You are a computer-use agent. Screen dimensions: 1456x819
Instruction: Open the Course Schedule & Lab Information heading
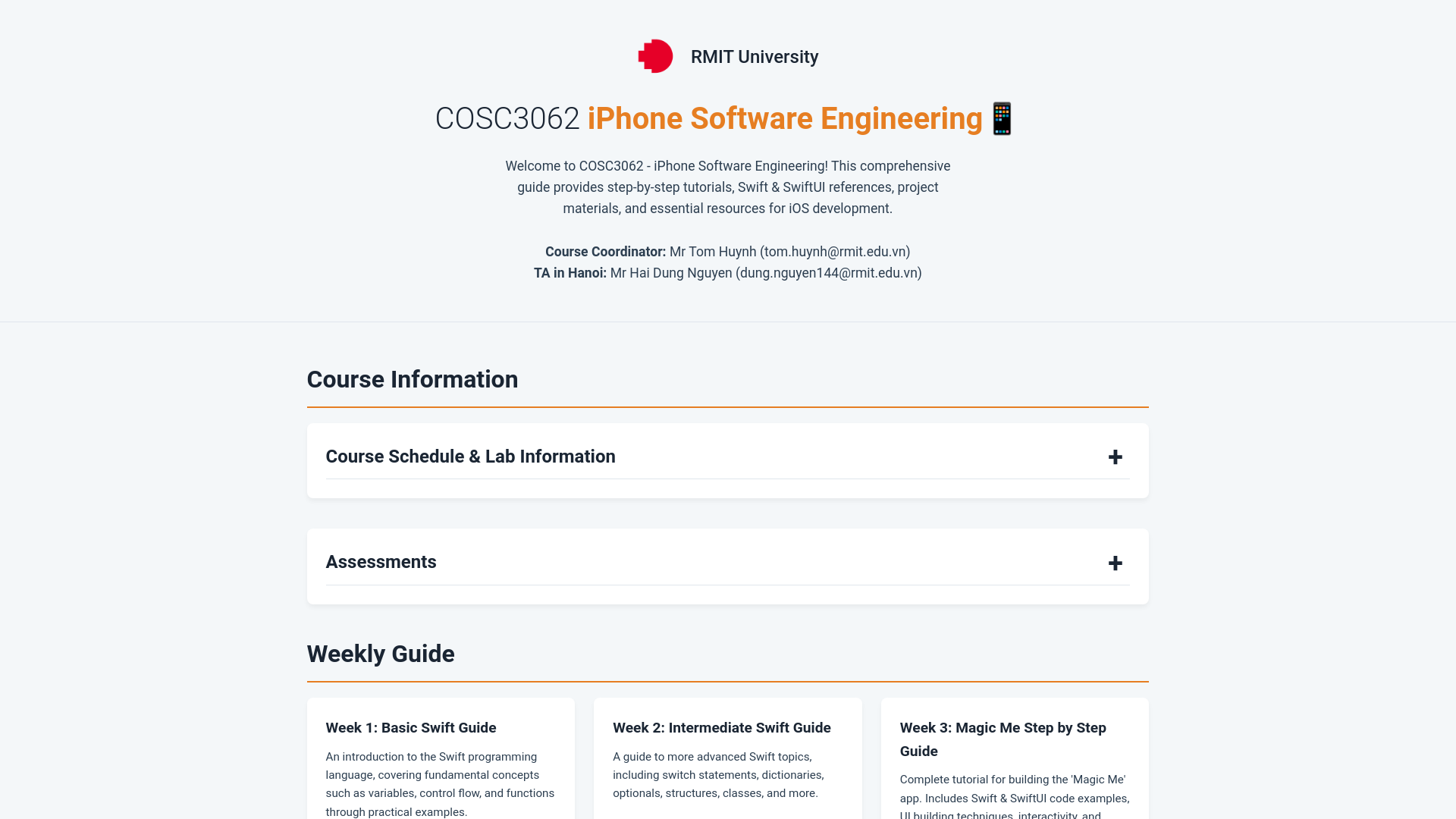pyautogui.click(x=470, y=457)
